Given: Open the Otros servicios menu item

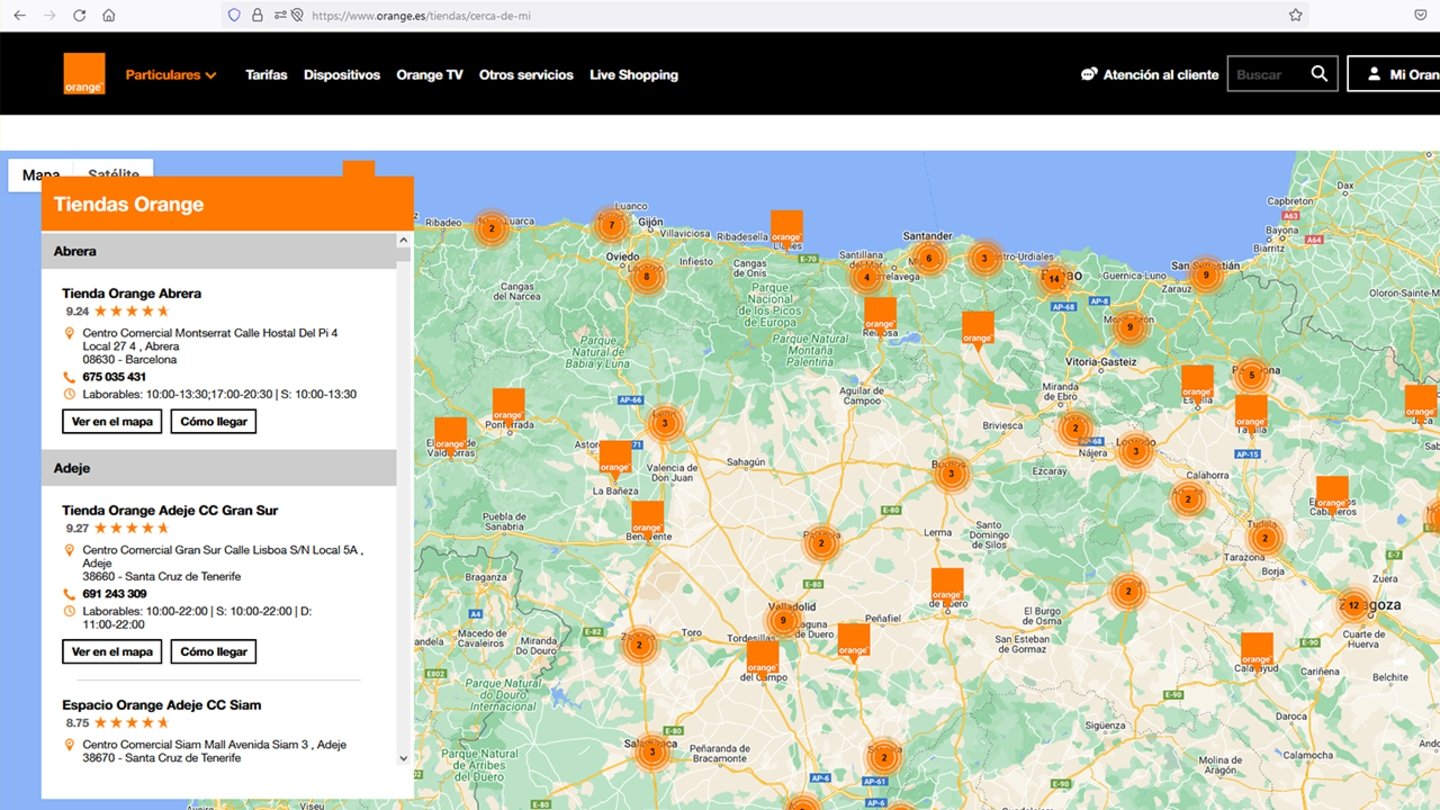Looking at the screenshot, I should [x=526, y=75].
